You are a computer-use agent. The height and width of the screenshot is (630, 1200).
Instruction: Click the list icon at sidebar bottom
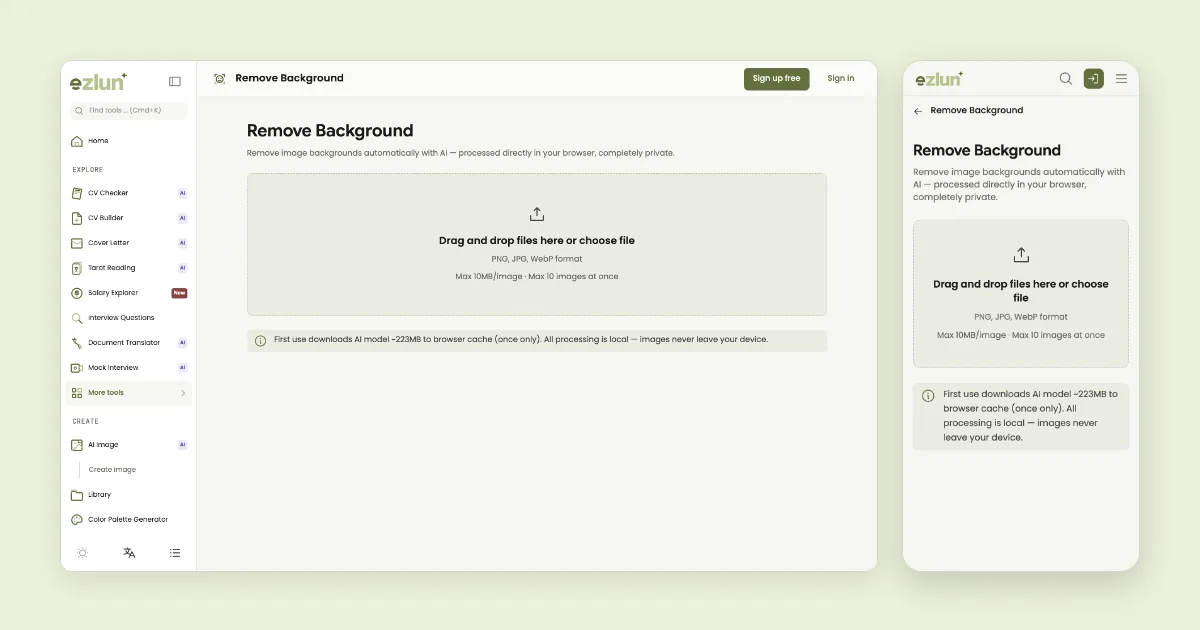[x=175, y=553]
